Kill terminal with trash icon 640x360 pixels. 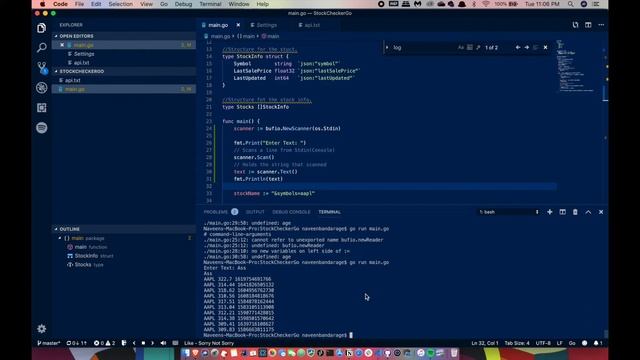coord(575,212)
